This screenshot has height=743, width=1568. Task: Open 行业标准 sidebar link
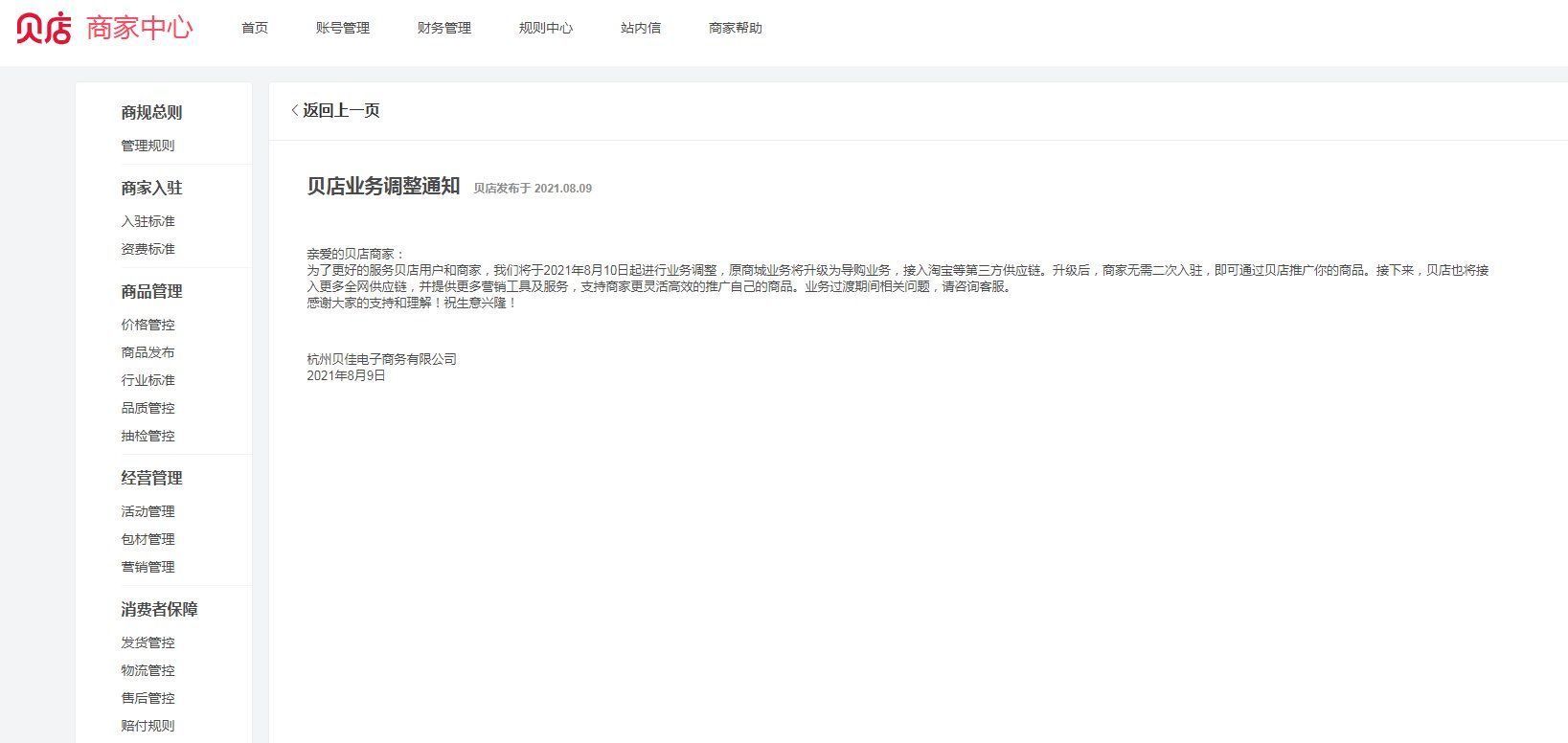148,380
